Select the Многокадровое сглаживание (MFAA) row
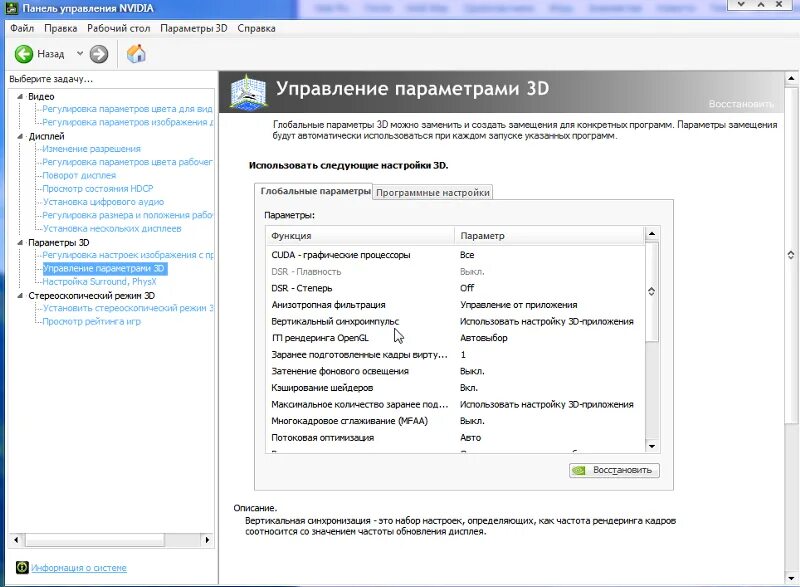The width and height of the screenshot is (800, 587). pos(455,421)
